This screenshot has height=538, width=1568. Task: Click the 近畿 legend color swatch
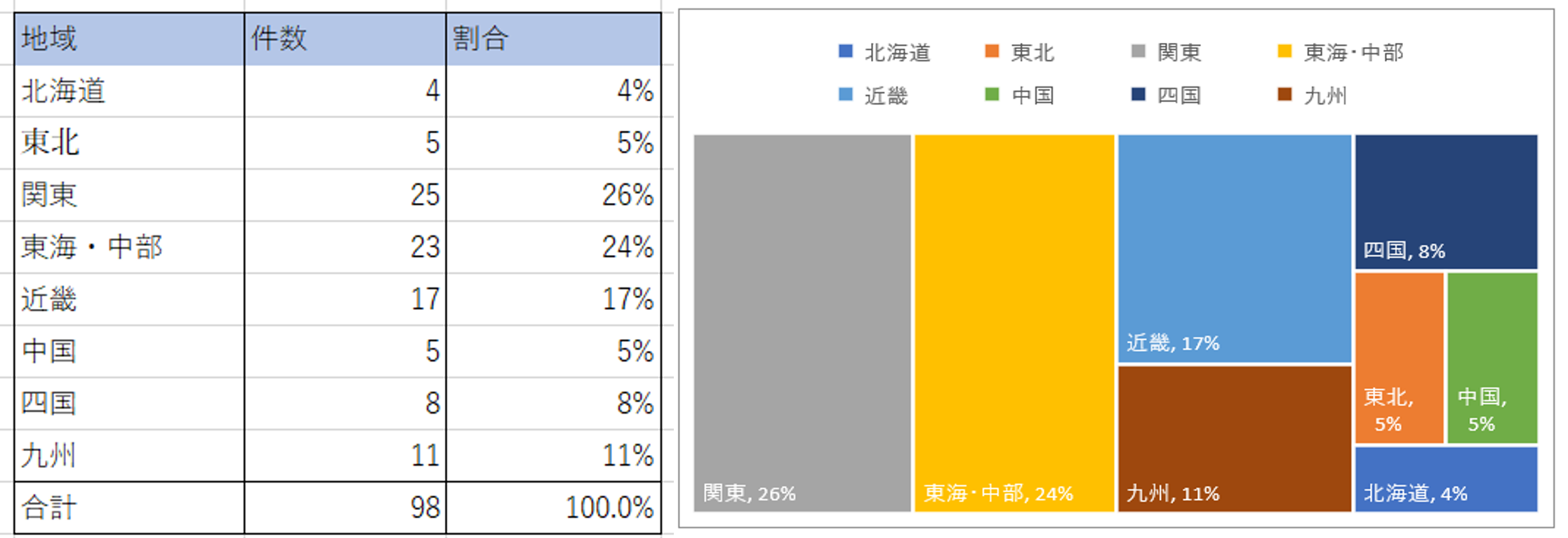coord(846,94)
